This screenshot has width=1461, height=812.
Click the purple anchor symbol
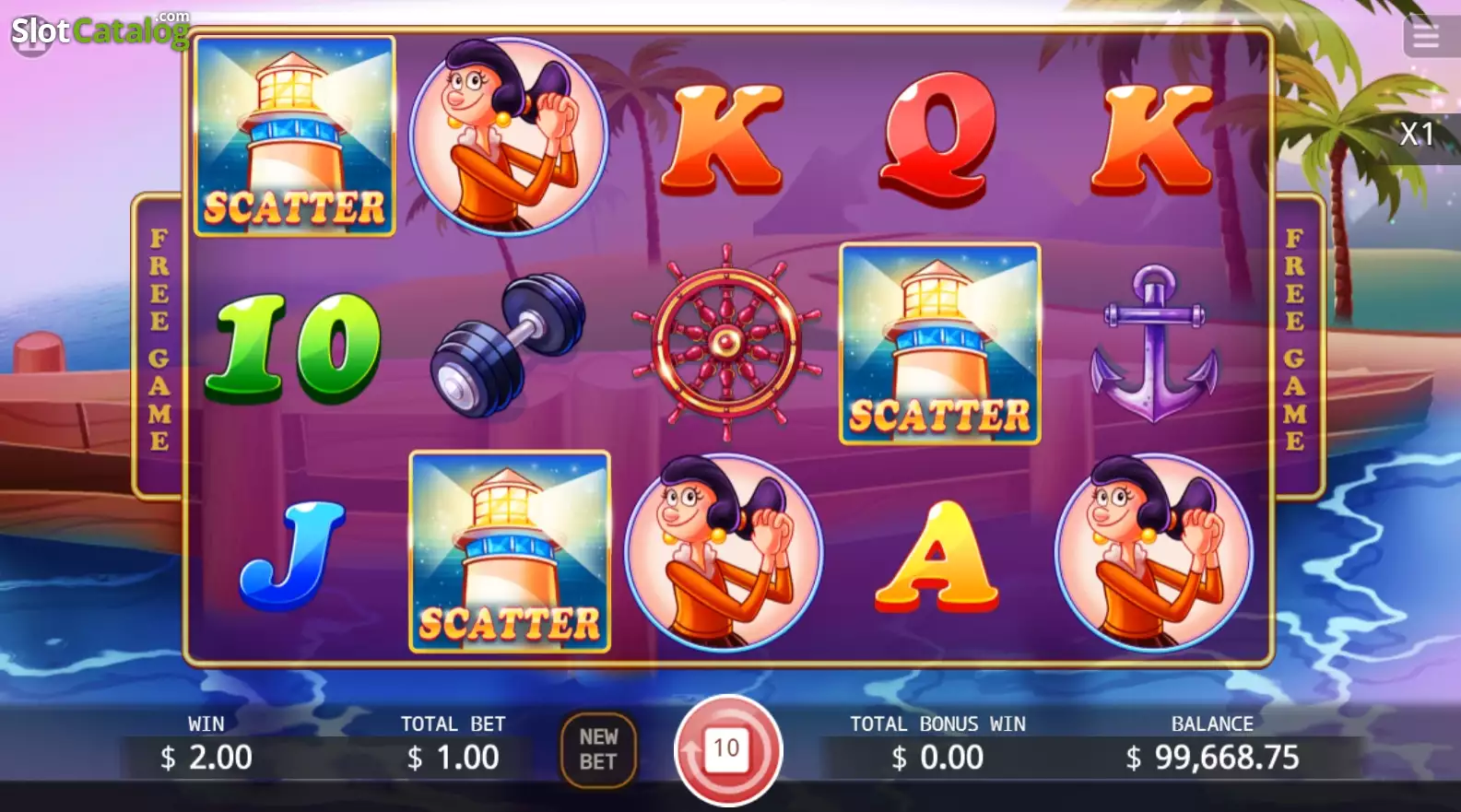pos(1153,343)
